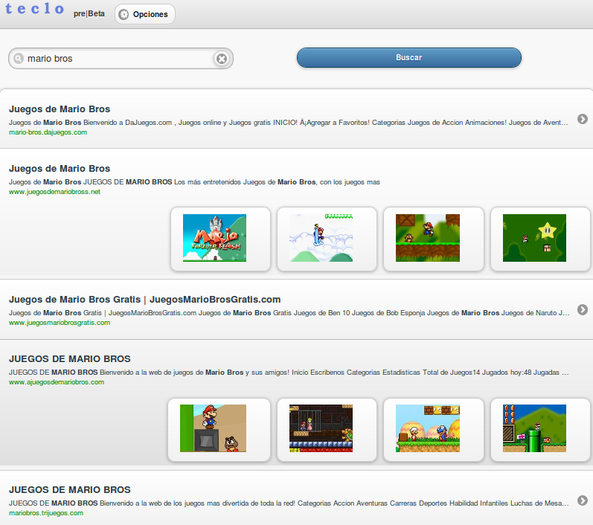Click the magnifier icon in search box
This screenshot has height=525, width=593.
[x=18, y=58]
